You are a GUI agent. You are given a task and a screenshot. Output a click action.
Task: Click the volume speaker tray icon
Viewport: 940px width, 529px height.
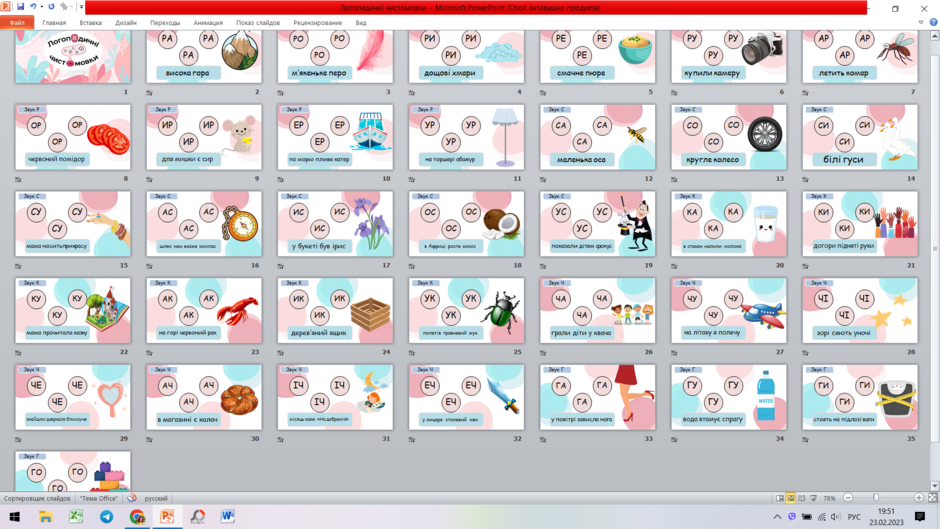click(x=836, y=516)
